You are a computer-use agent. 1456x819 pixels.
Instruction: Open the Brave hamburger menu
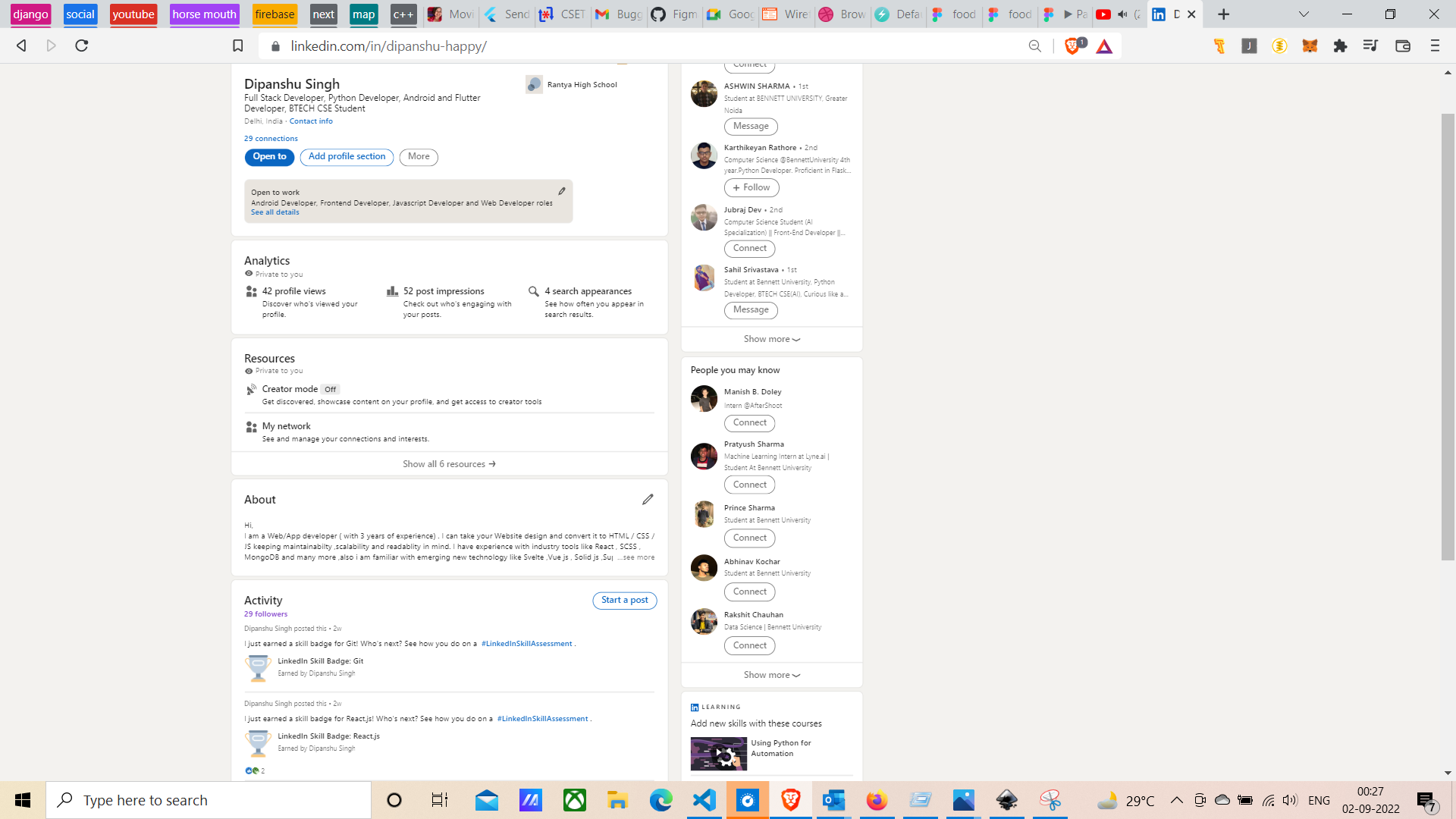1435,46
